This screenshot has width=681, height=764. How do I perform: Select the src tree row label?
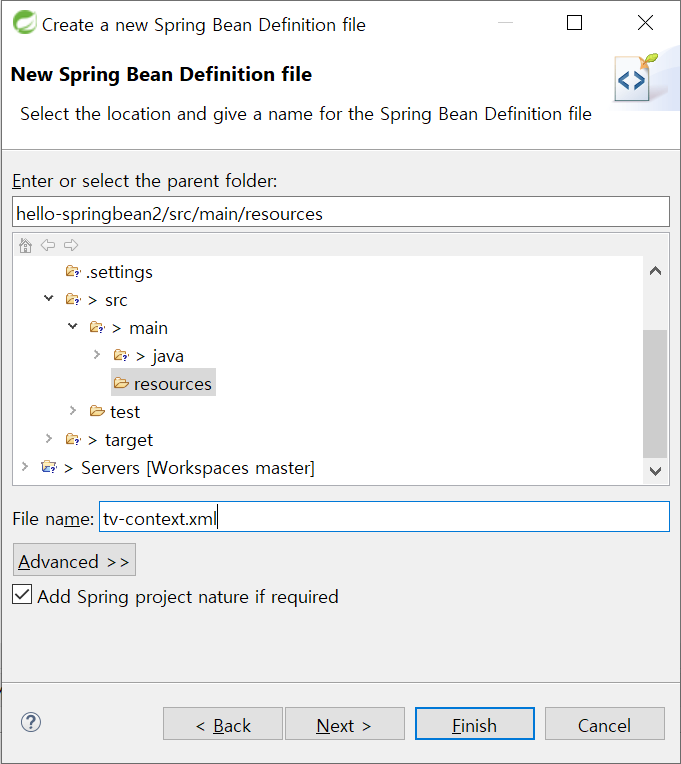pos(116,300)
